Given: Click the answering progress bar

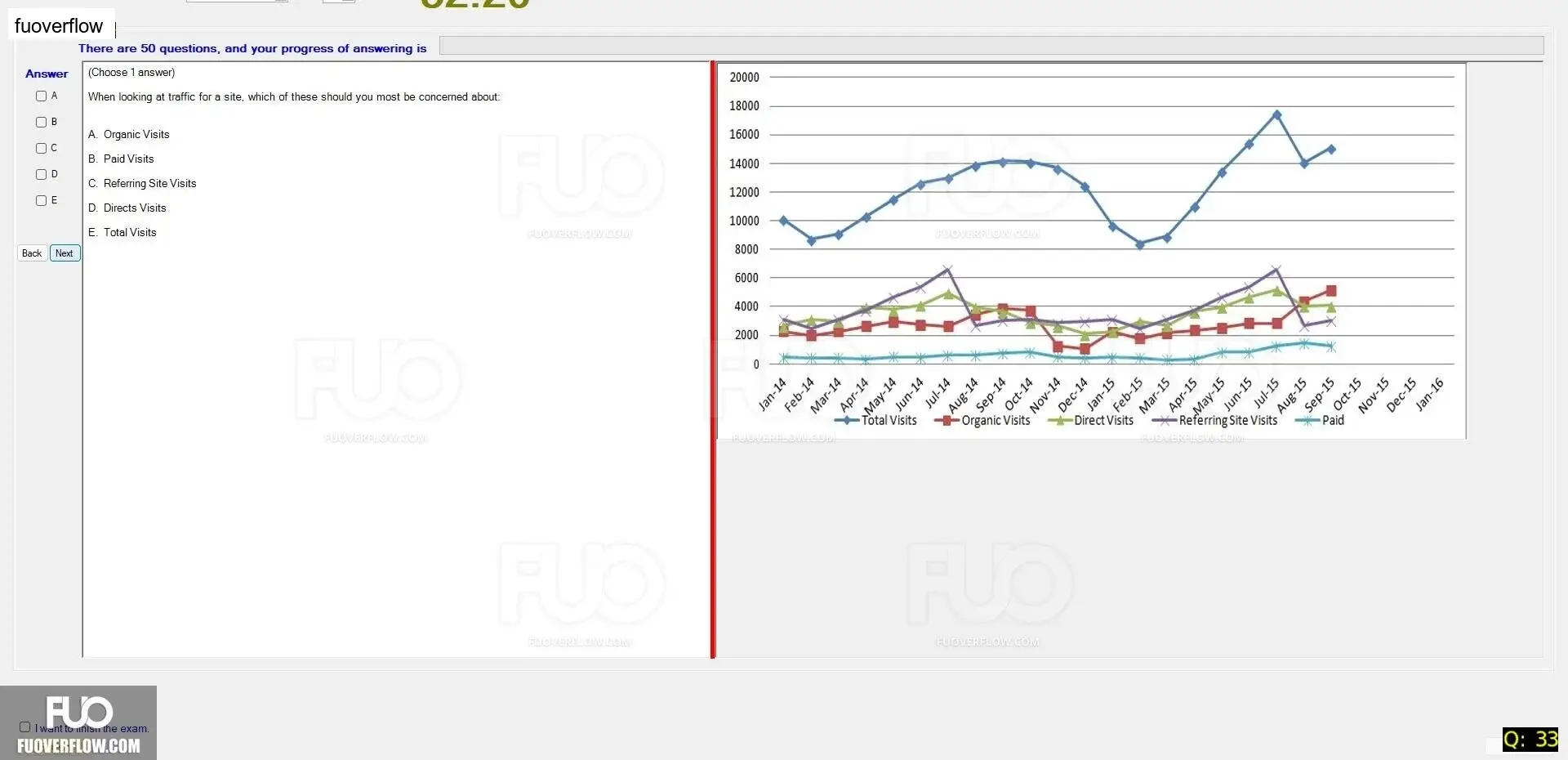Looking at the screenshot, I should (991, 46).
